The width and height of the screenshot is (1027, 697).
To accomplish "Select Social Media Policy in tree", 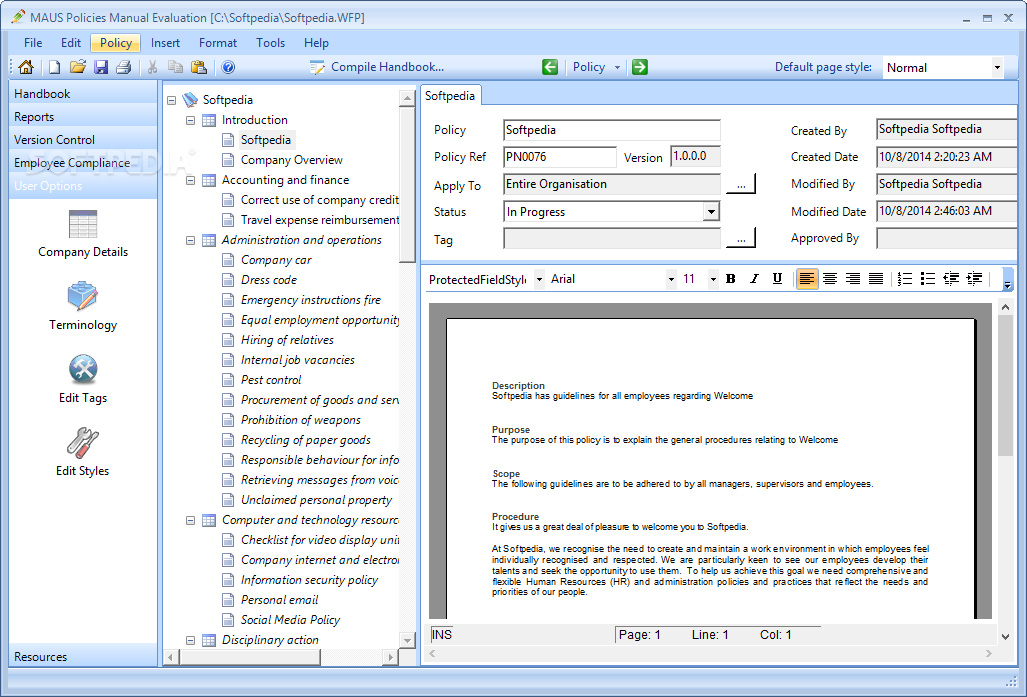I will pos(290,620).
